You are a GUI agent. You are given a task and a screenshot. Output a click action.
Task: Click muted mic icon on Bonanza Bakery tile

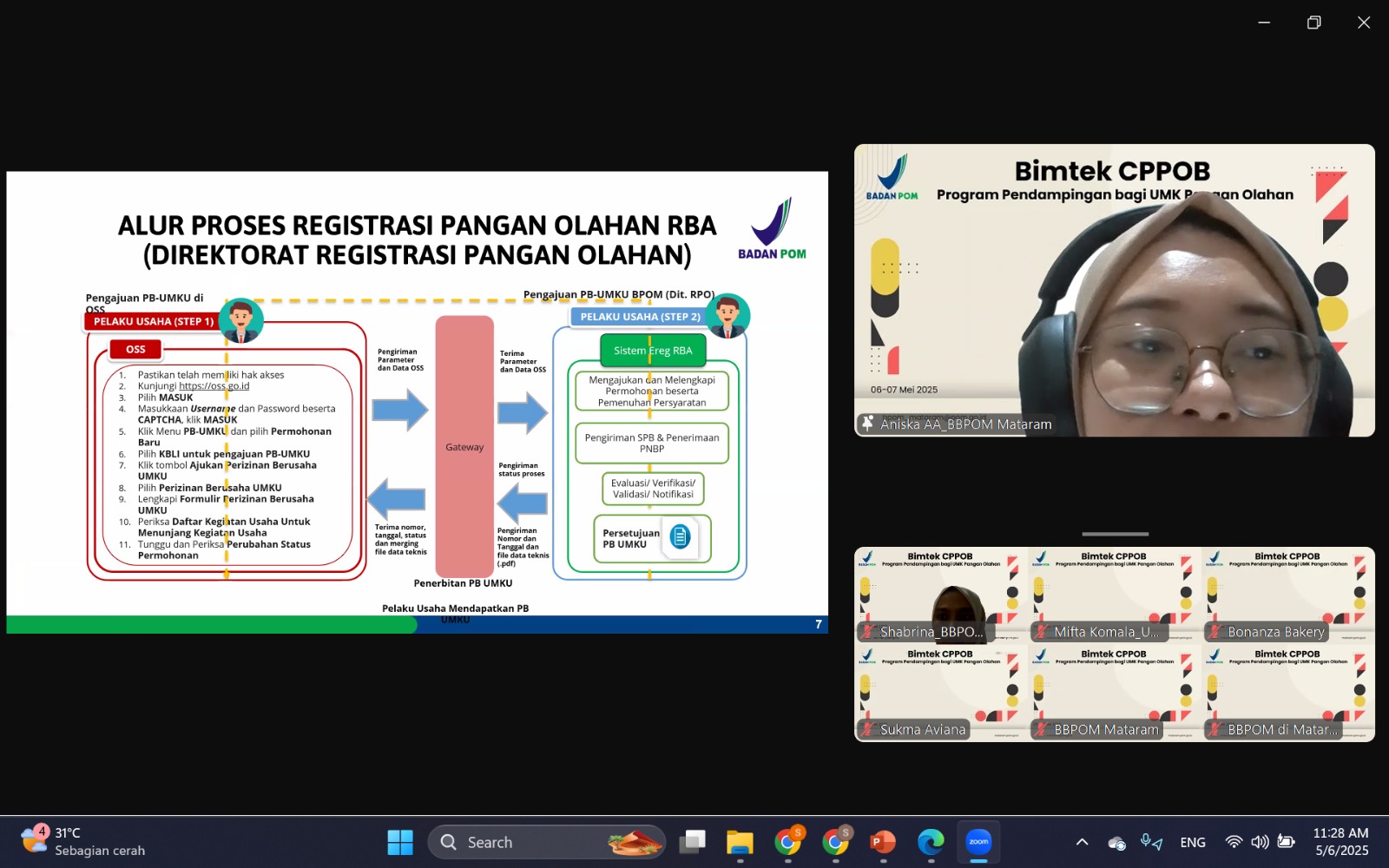click(1215, 632)
